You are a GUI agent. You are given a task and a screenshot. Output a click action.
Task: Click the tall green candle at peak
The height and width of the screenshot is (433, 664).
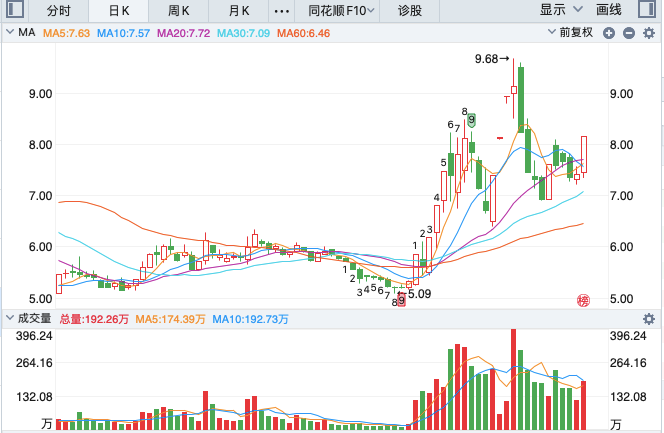521,100
